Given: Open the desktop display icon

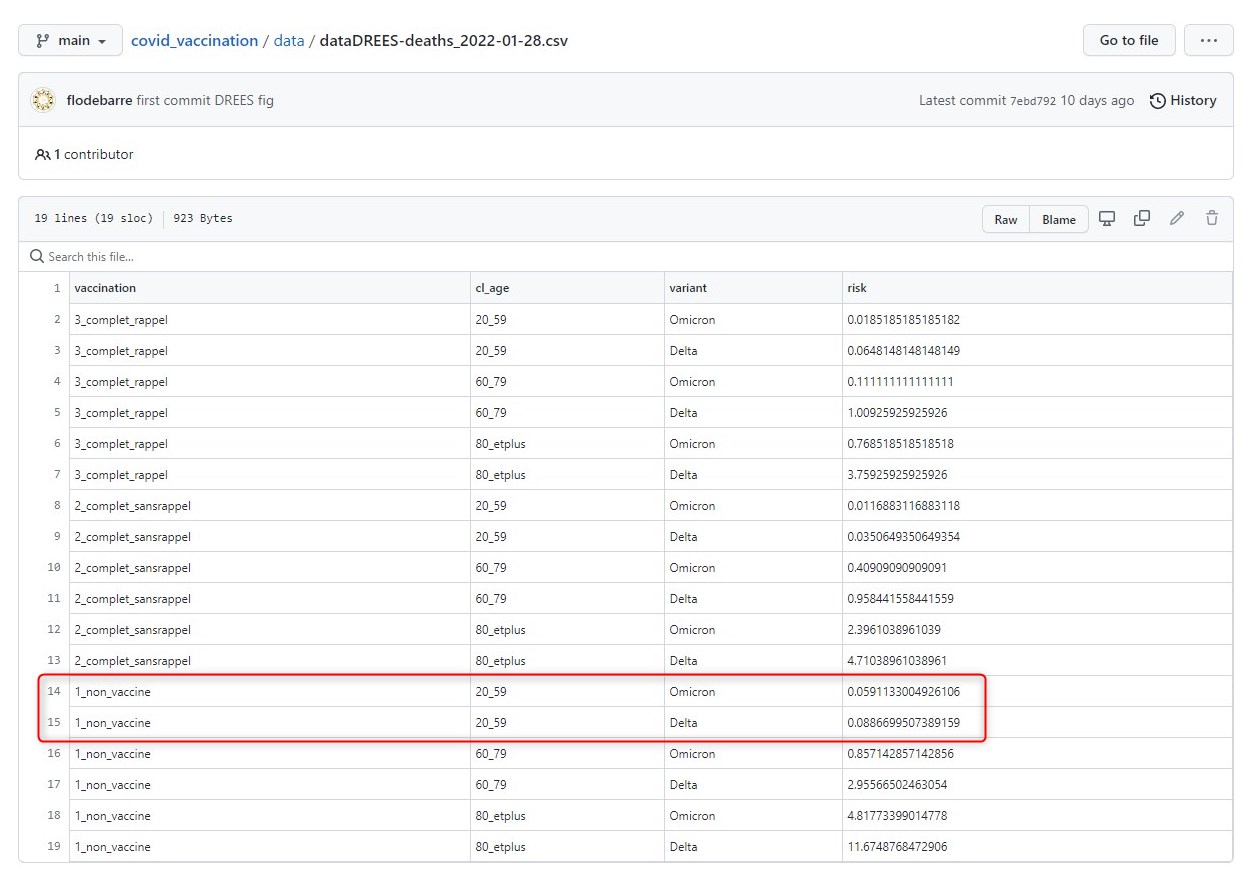Looking at the screenshot, I should coord(1107,219).
